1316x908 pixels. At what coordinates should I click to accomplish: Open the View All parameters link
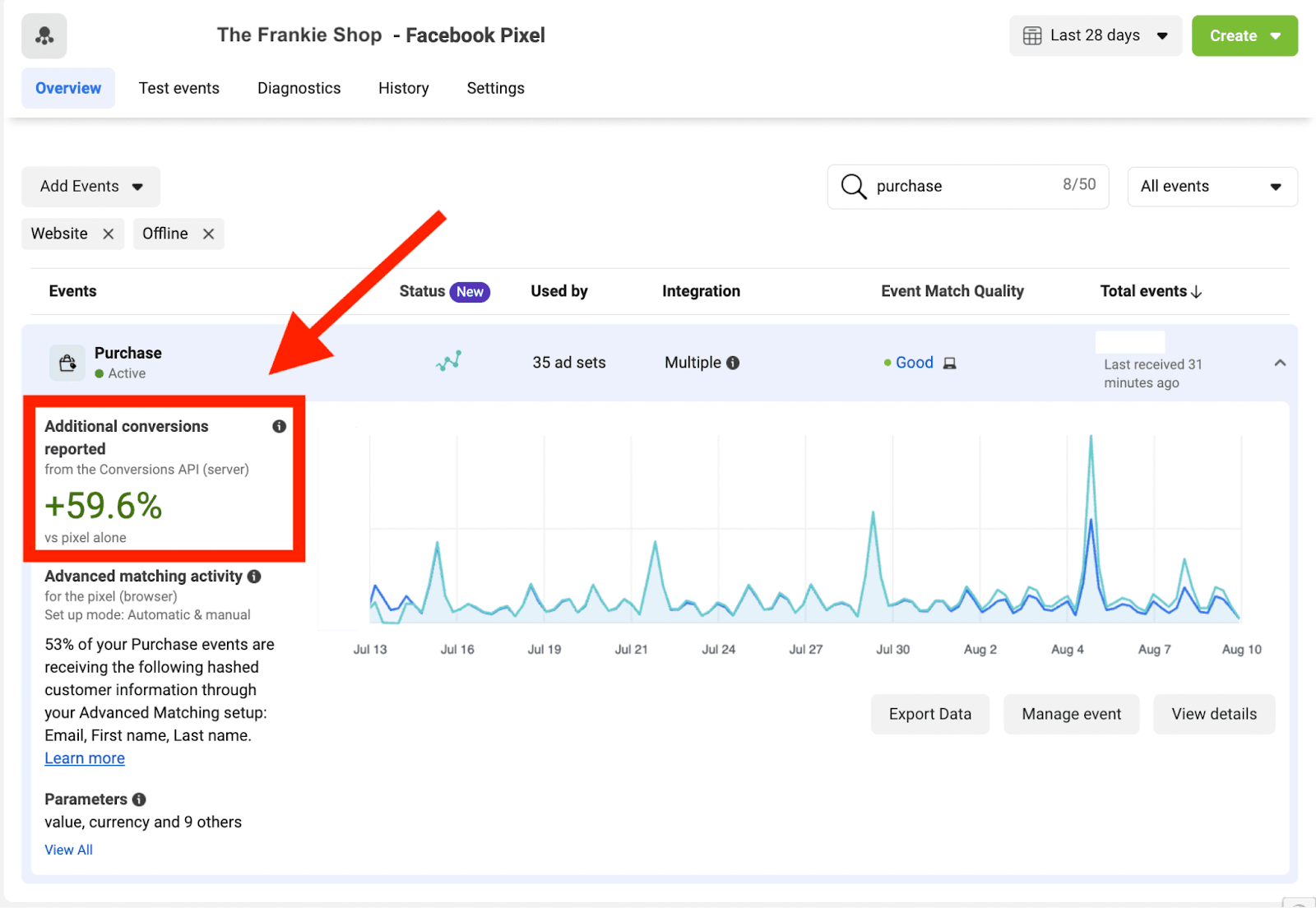pyautogui.click(x=68, y=850)
